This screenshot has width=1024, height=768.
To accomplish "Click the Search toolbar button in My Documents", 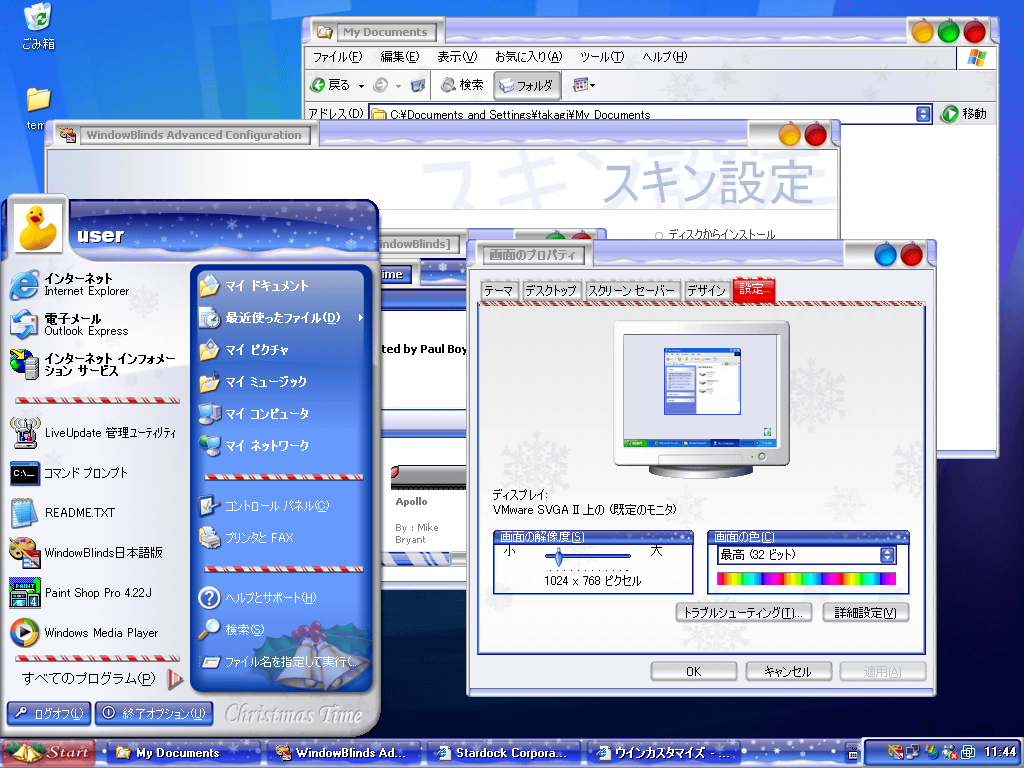I will [x=462, y=85].
